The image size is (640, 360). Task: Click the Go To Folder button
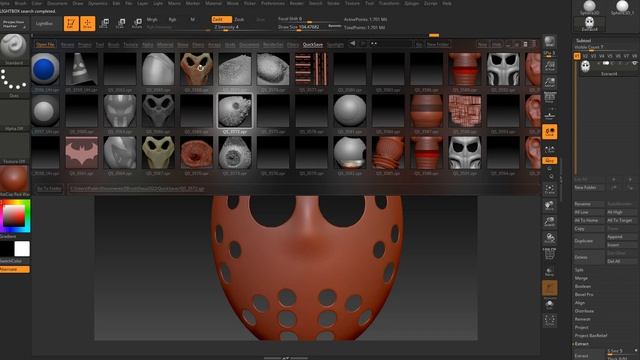[x=49, y=189]
